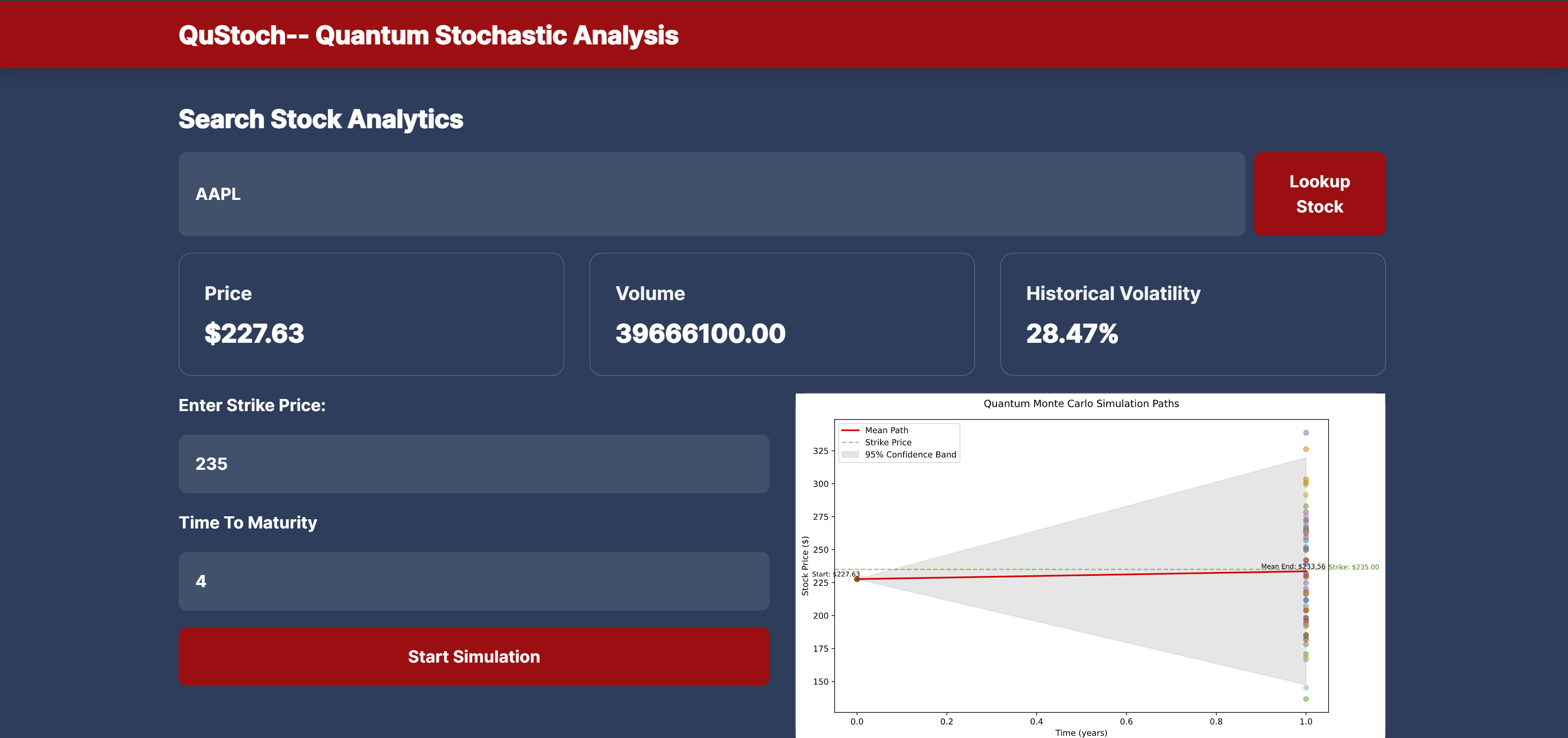Click the 95% Confidence Band legend swatch
Screen dimensions: 1568x738
pyautogui.click(x=850, y=454)
